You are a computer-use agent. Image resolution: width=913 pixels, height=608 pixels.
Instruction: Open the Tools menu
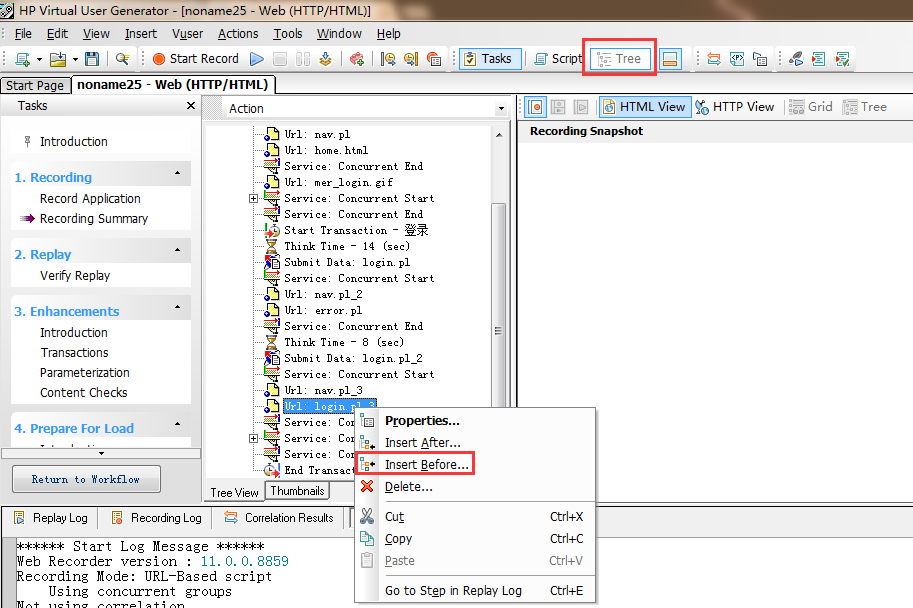(288, 34)
